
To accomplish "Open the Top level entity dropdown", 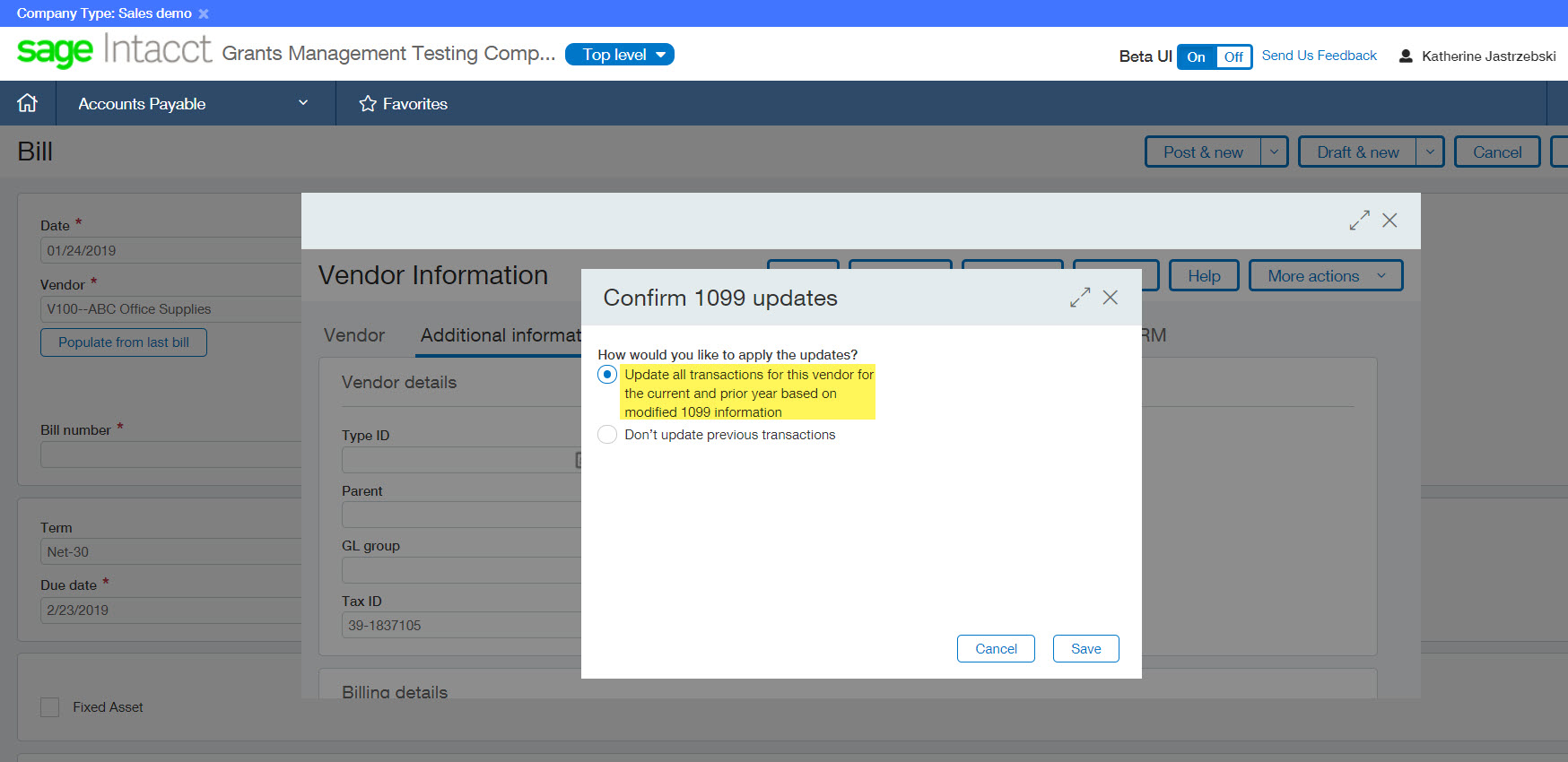I will coord(619,55).
